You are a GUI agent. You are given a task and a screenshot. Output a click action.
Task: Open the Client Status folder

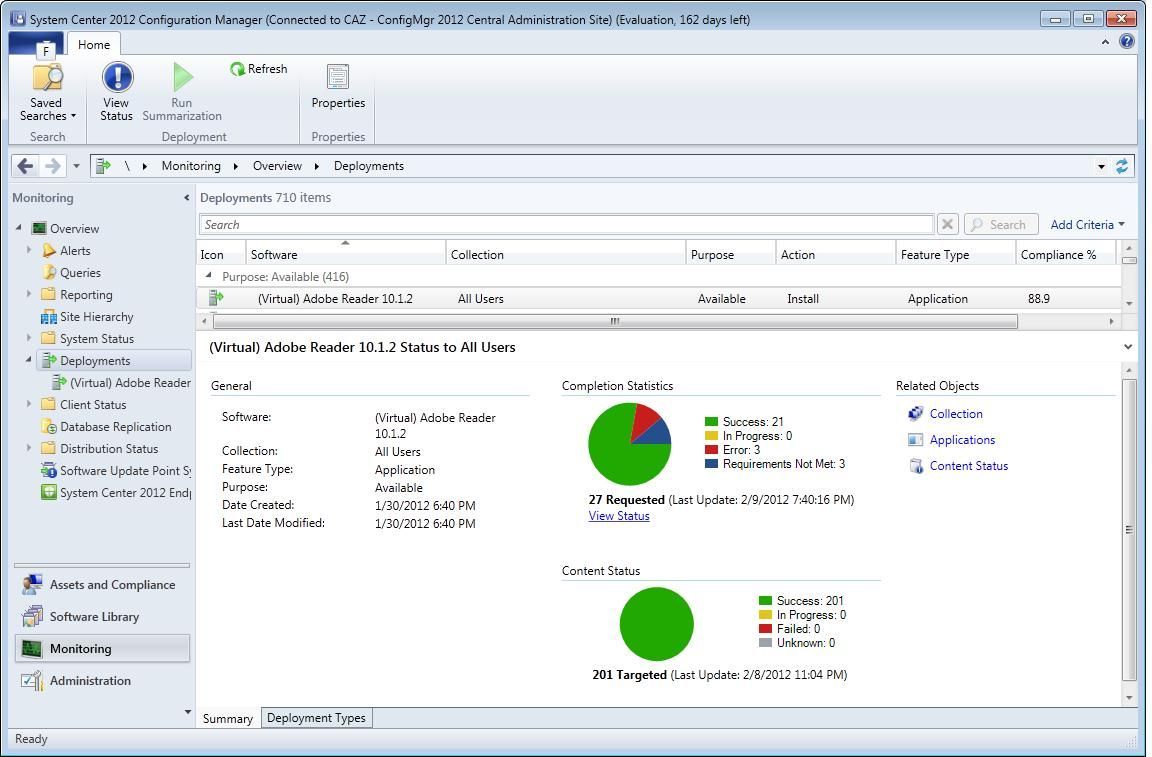click(93, 405)
